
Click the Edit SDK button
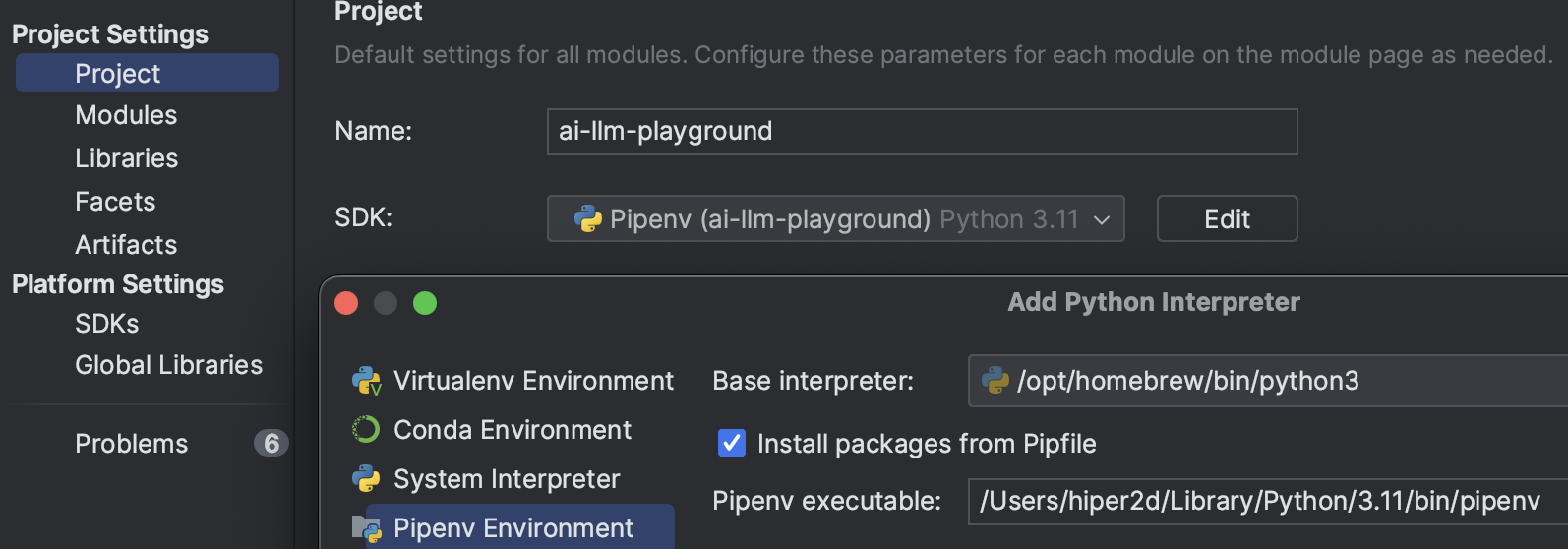tap(1227, 218)
